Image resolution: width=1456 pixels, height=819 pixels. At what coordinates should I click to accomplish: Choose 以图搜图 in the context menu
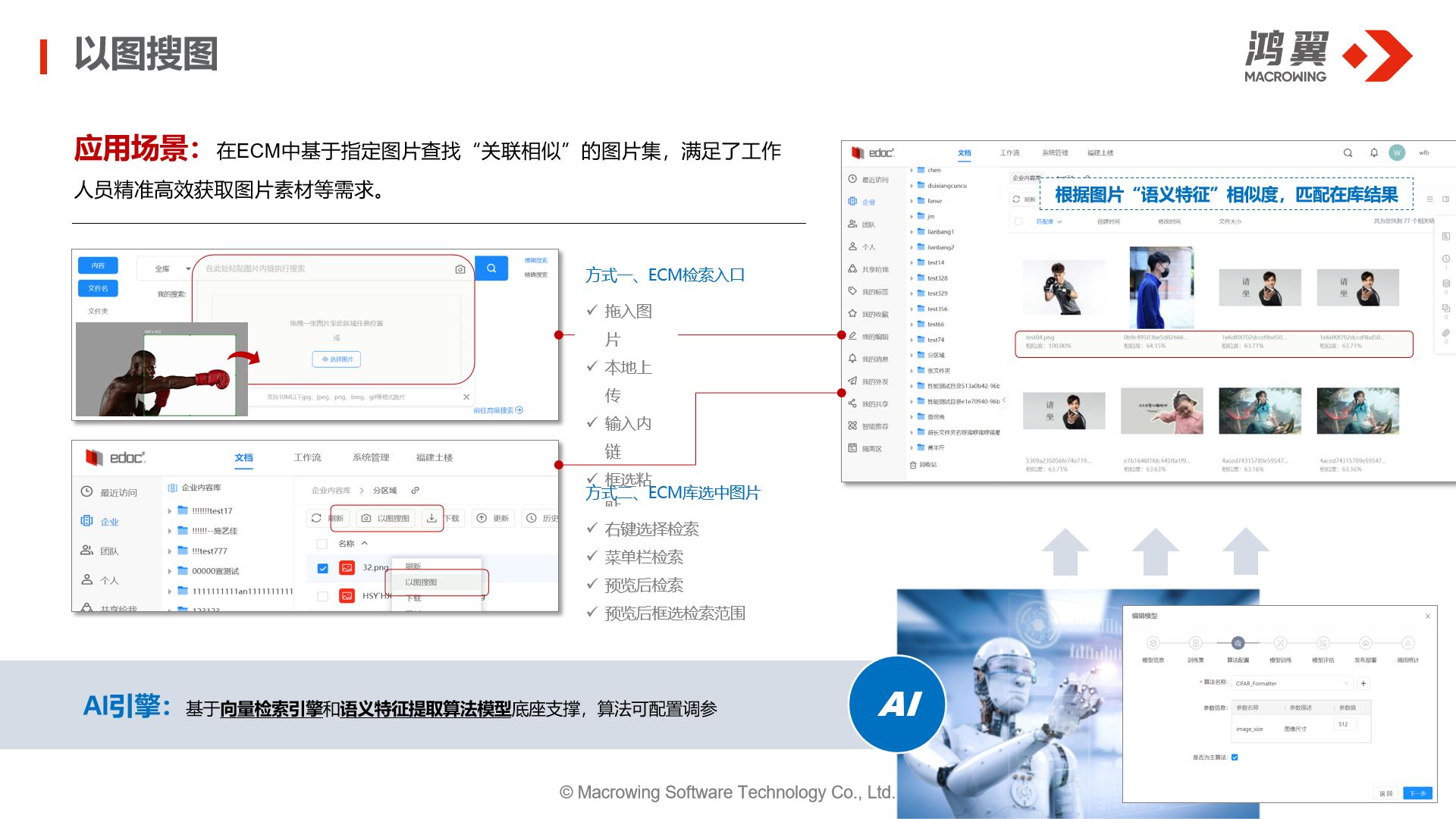click(x=422, y=582)
